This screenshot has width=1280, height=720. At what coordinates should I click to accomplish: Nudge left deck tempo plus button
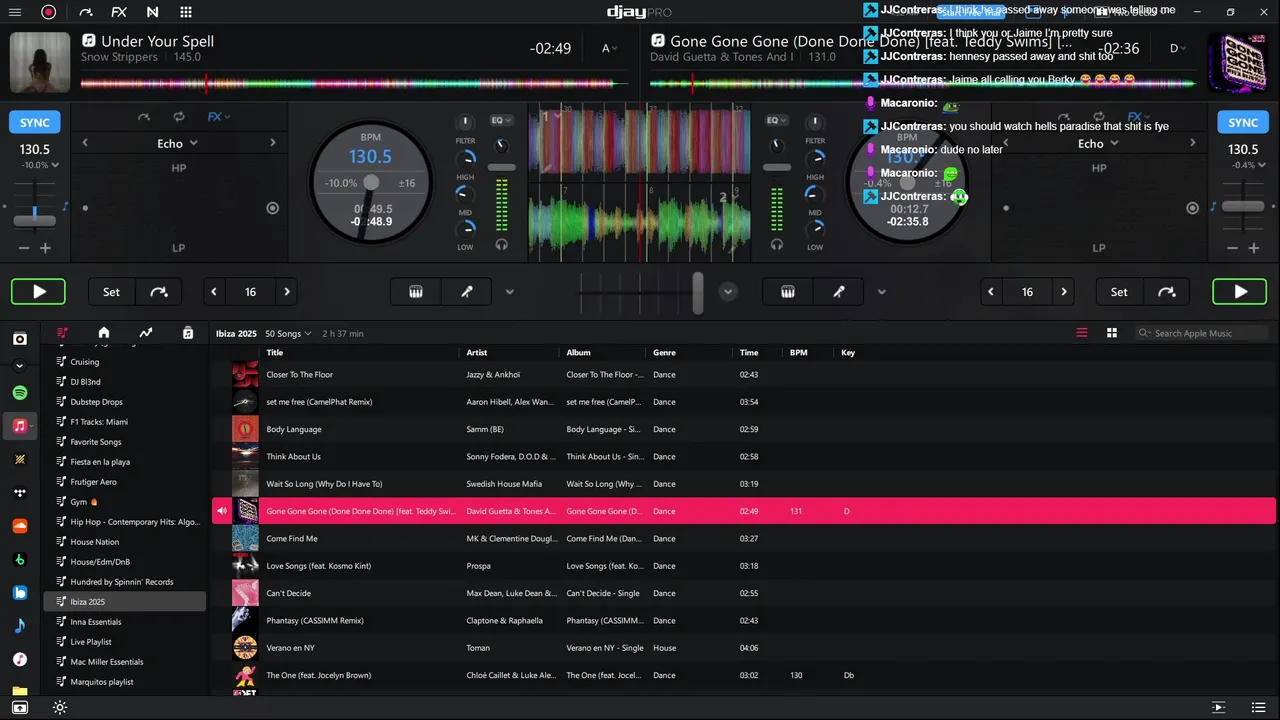click(45, 248)
